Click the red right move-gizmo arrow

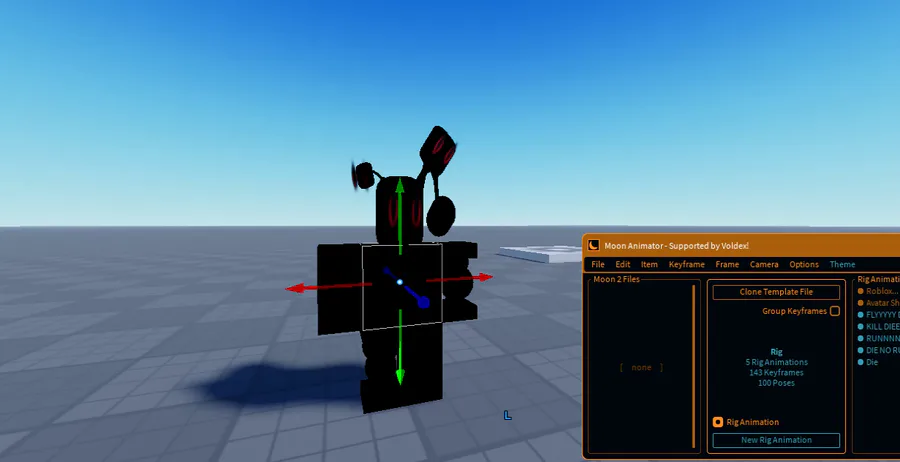pos(483,278)
